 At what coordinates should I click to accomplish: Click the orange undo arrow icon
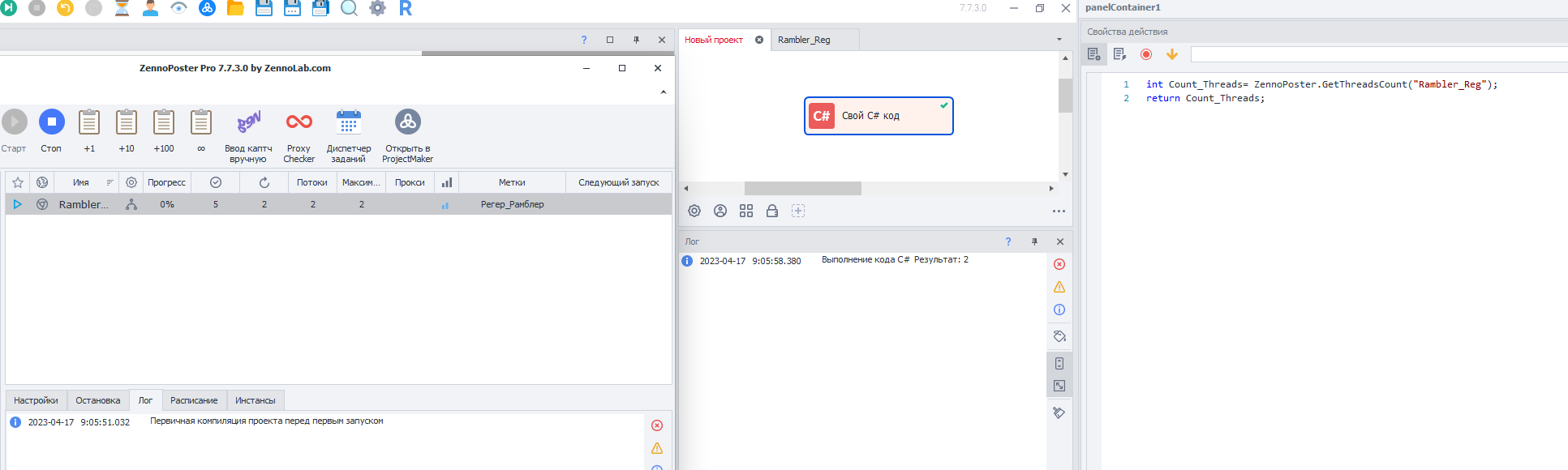point(65,7)
